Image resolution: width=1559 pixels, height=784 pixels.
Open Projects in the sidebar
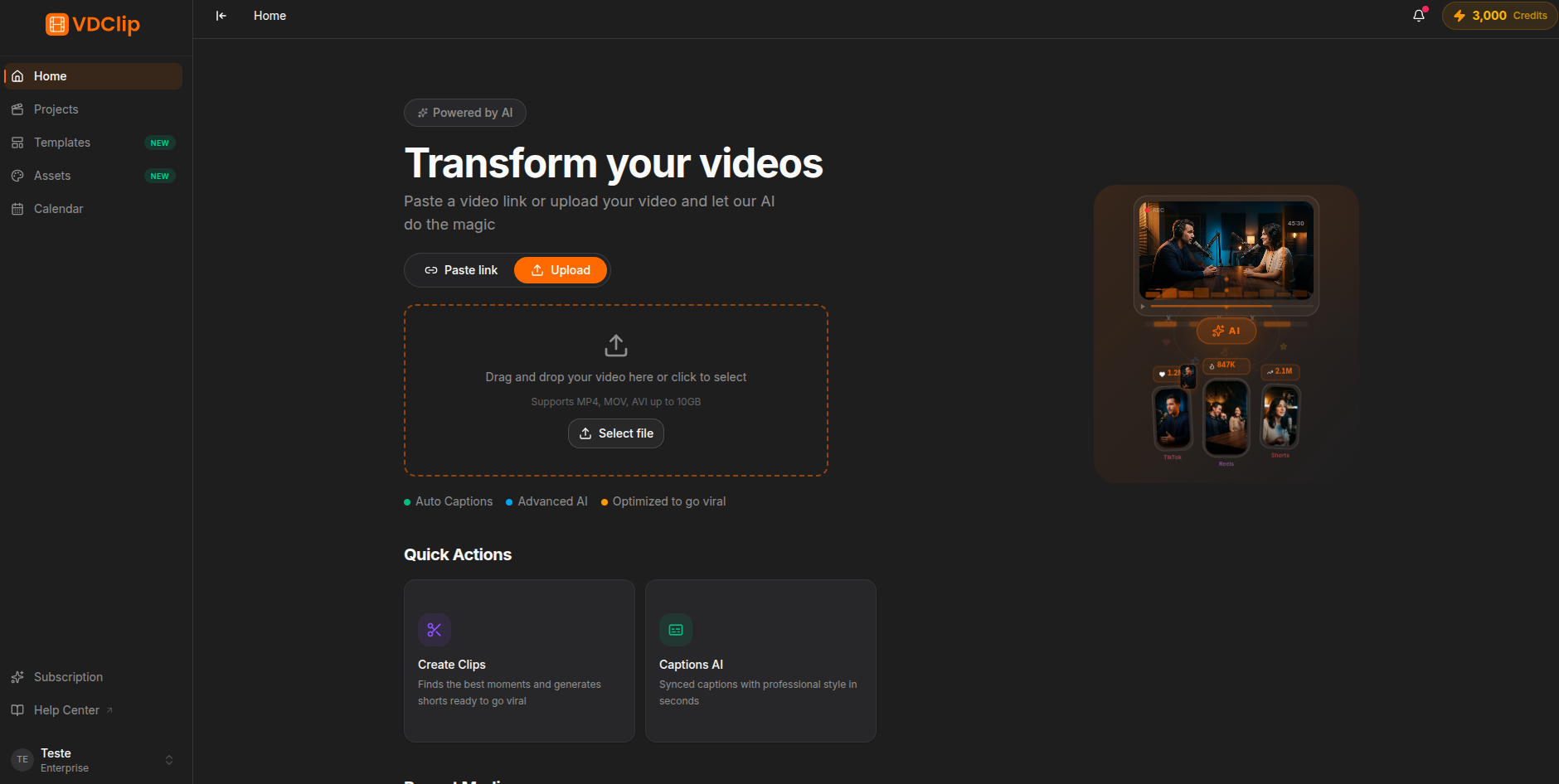point(93,109)
